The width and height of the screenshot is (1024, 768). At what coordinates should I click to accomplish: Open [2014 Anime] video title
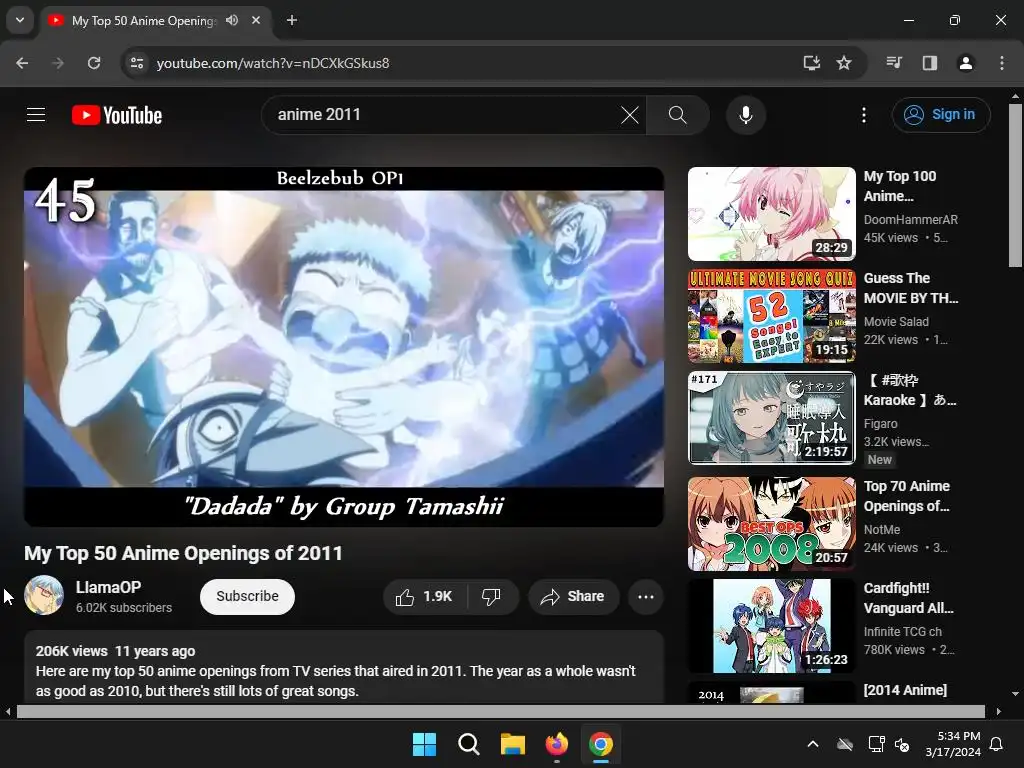pyautogui.click(x=905, y=690)
